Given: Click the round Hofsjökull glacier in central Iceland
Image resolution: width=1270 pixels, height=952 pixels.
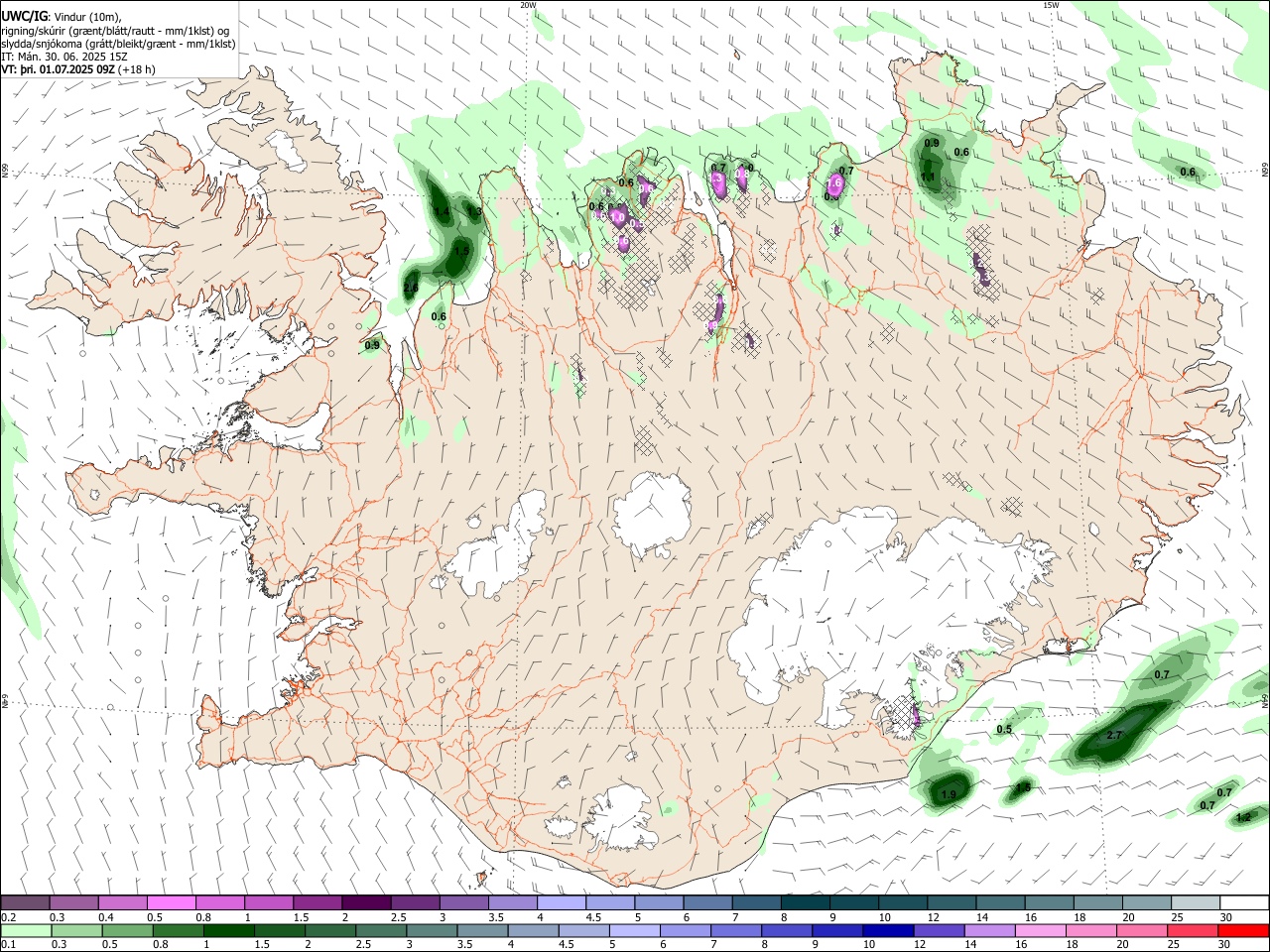Looking at the screenshot, I should tap(653, 514).
